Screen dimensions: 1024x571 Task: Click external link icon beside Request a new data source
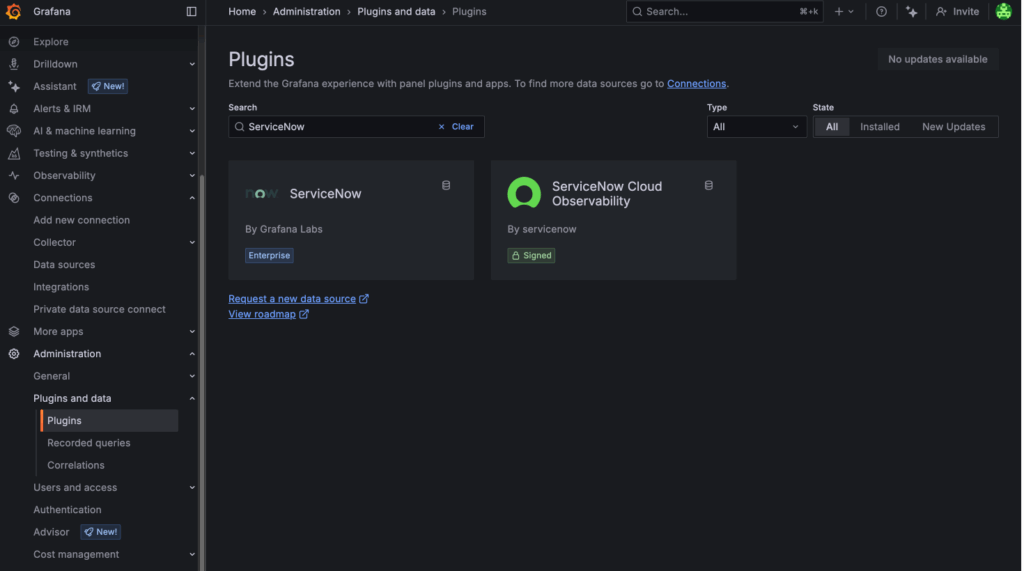pos(364,299)
